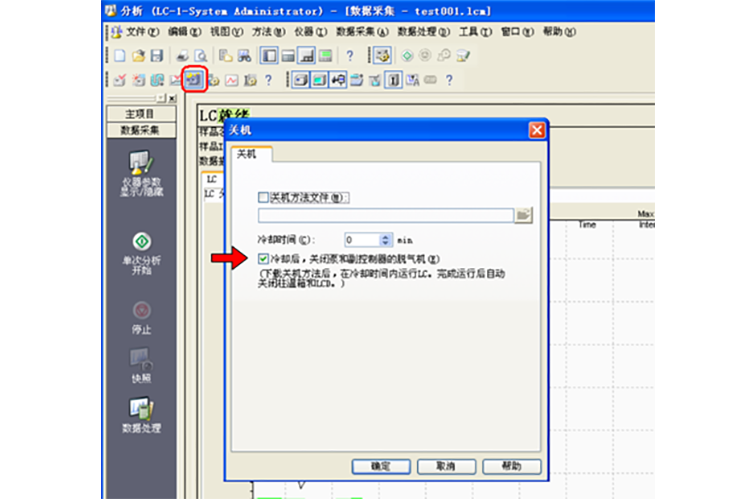Toggle 冷却后关闭泵和控制器 checkbox
Viewport: 756px width, 499px height.
[263, 259]
